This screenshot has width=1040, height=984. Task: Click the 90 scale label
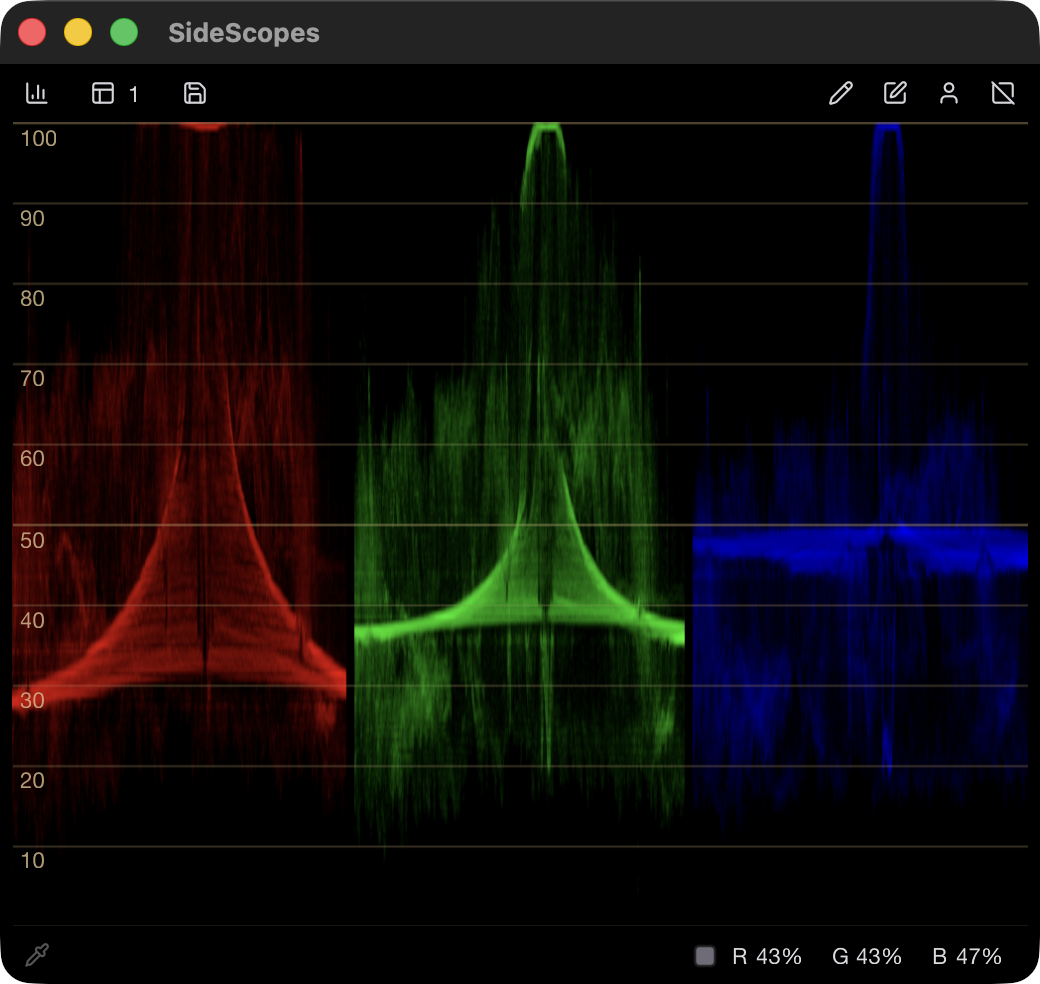32,219
